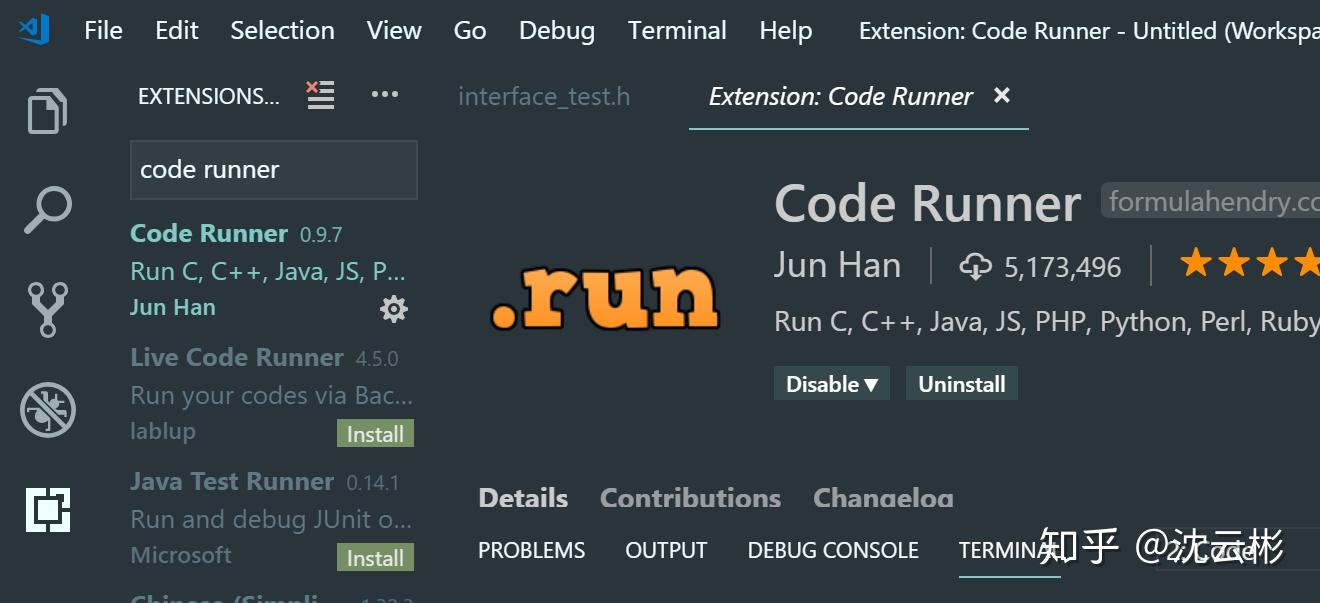Clear the extensions search results filter icon

click(319, 95)
